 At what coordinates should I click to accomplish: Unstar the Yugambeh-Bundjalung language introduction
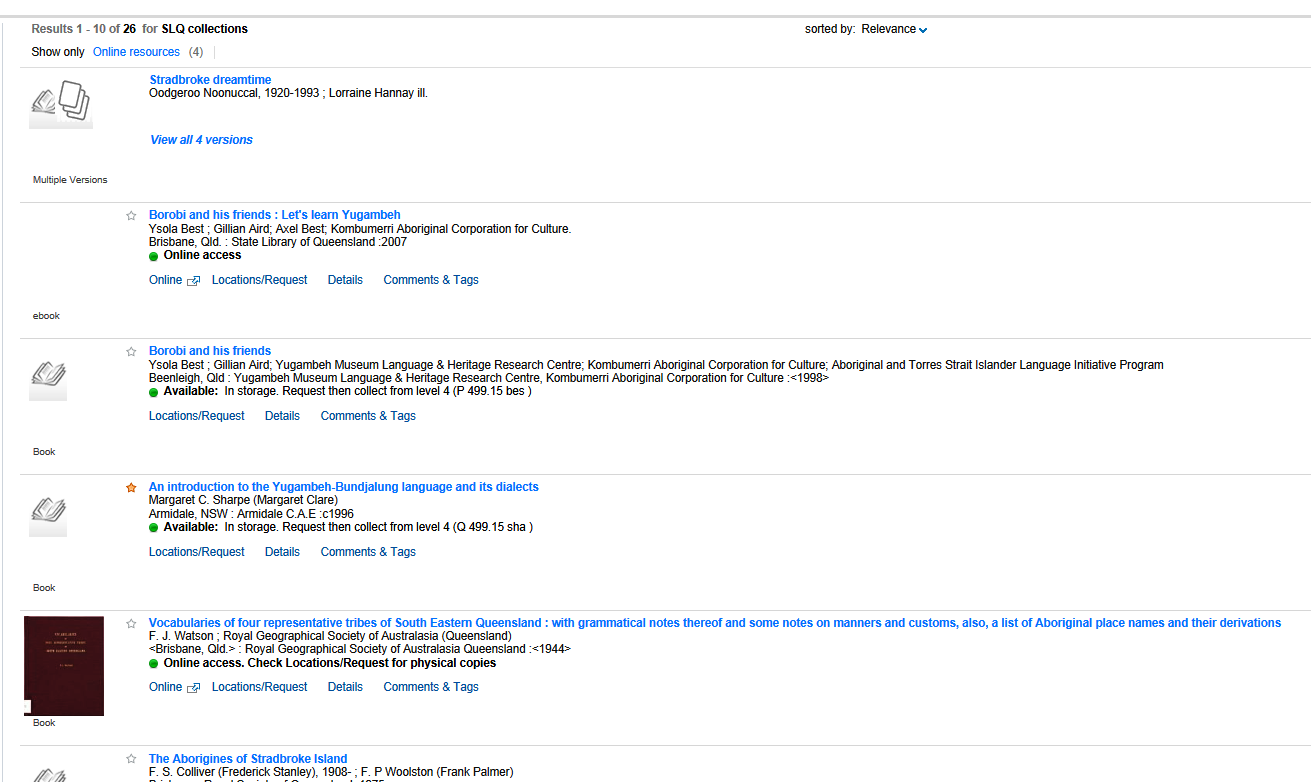[x=131, y=487]
